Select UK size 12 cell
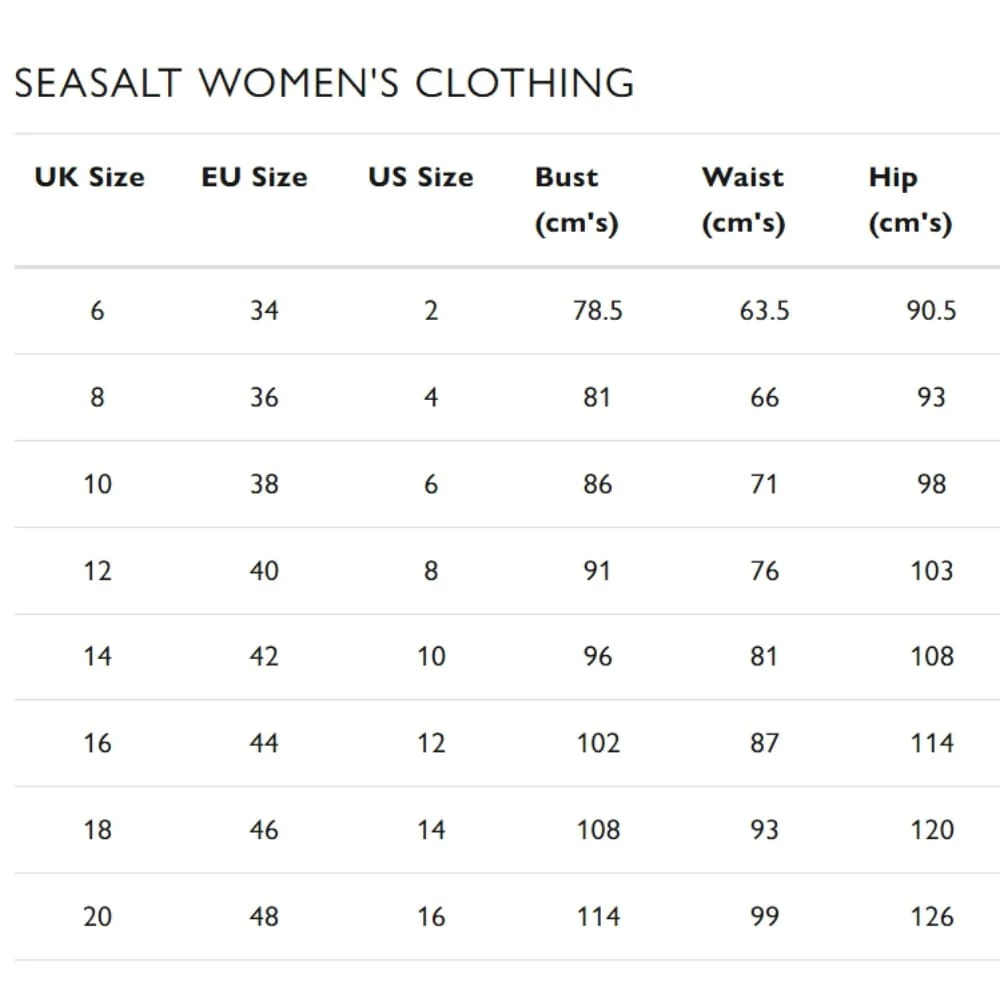 [98, 571]
